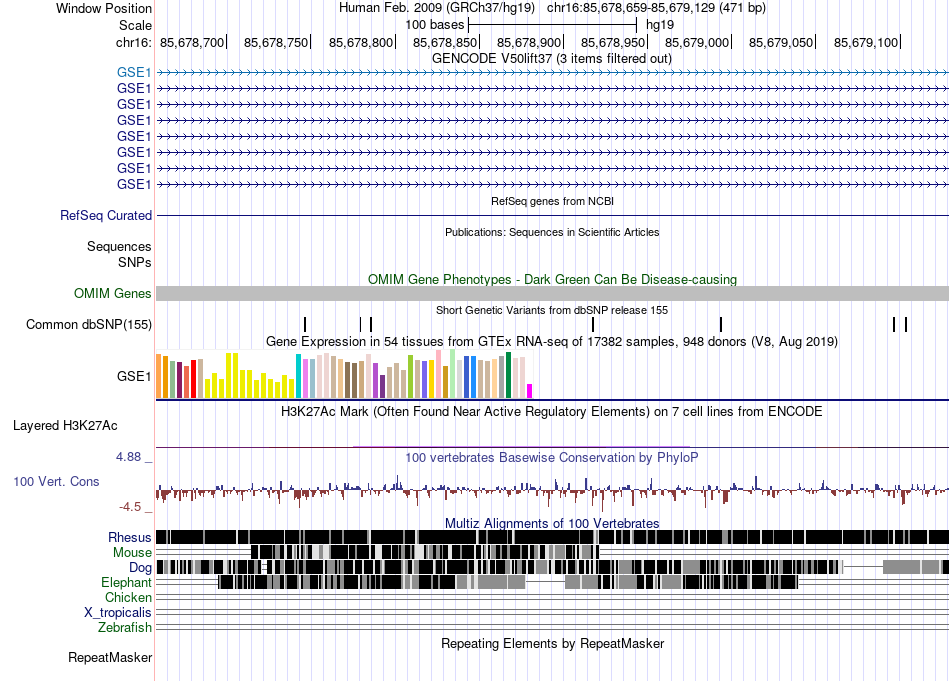
Task: Click the 'Scale' label
Action: pyautogui.click(x=135, y=25)
